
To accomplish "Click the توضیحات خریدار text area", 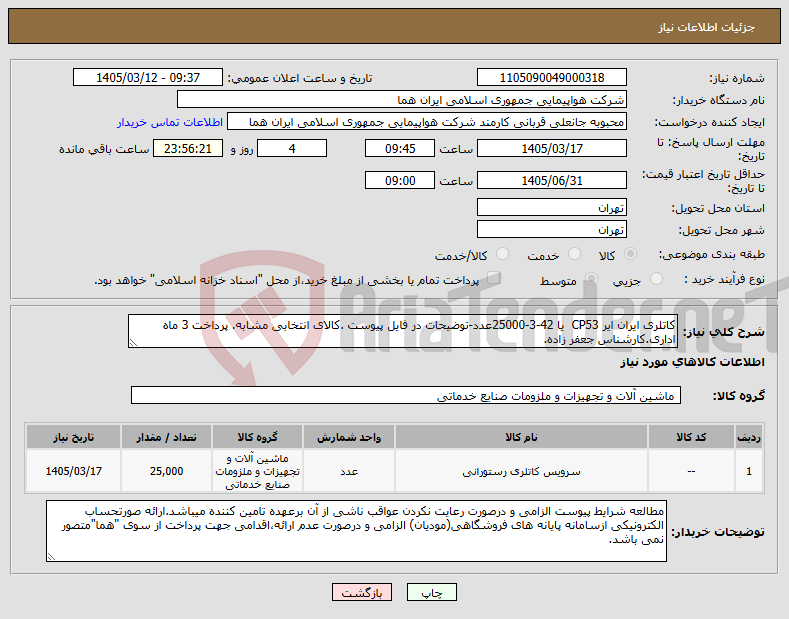I will pos(356,531).
